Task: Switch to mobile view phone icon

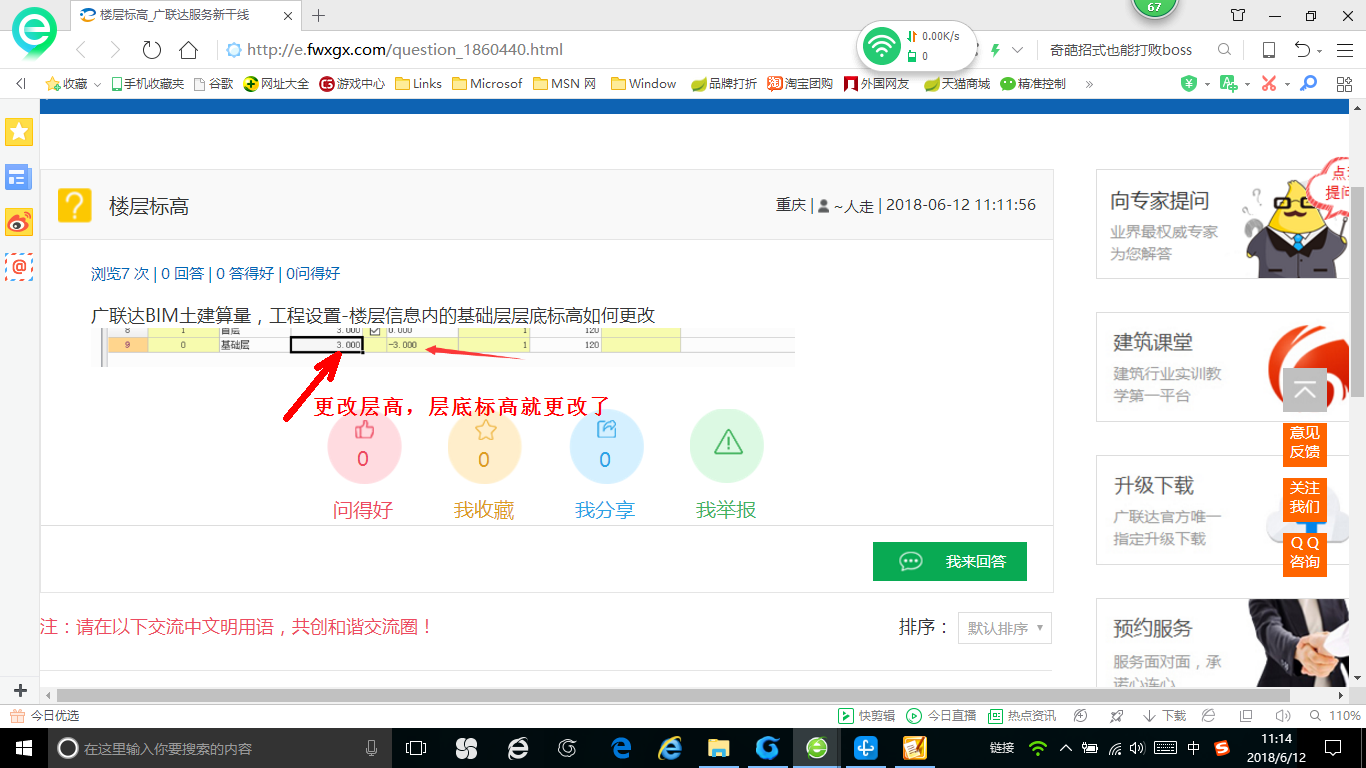Action: [x=1269, y=50]
